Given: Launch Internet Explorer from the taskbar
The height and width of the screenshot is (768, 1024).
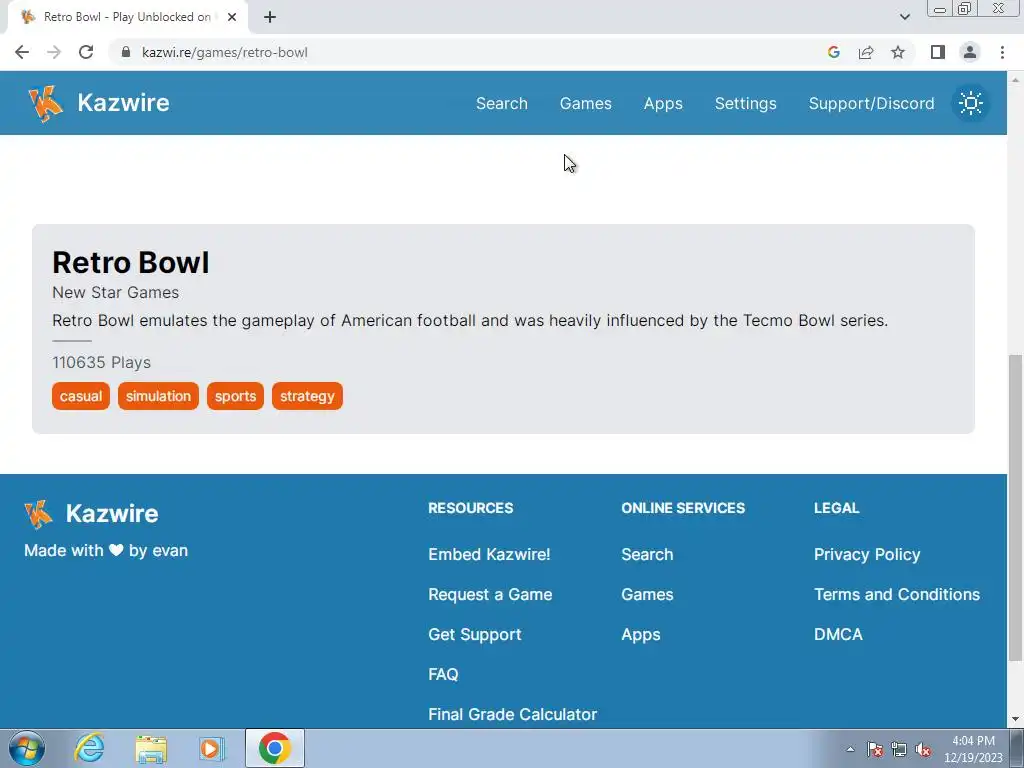Looking at the screenshot, I should coord(89,748).
